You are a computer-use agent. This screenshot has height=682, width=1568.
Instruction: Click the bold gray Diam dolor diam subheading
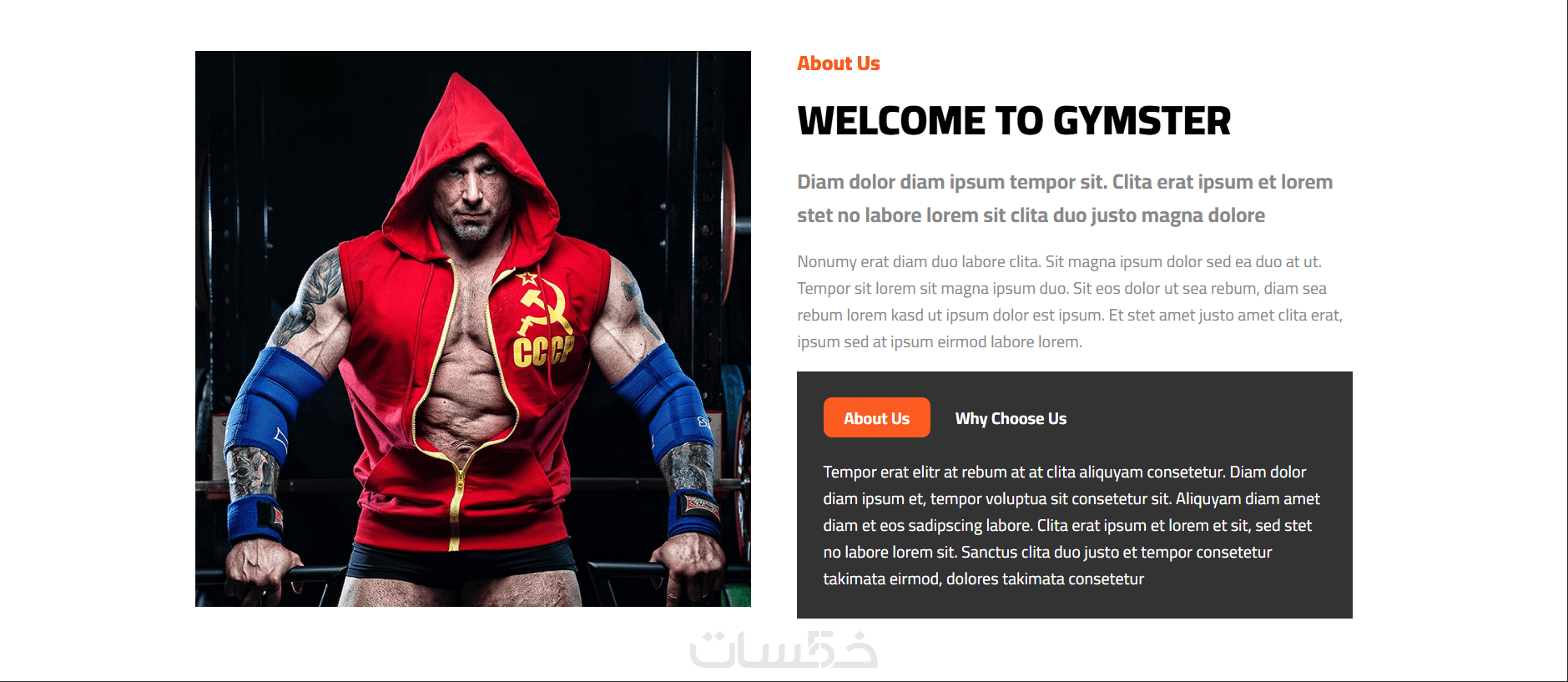pyautogui.click(x=1065, y=199)
